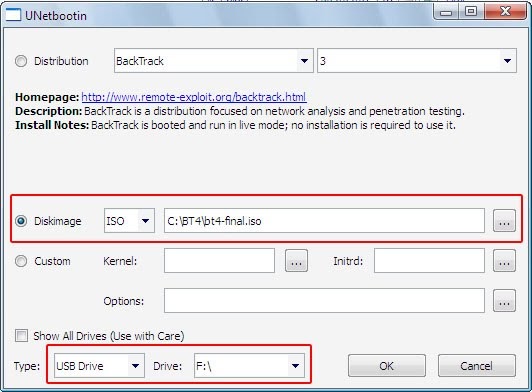Viewport: 532px width, 392px height.
Task: Browse for Initrd file button
Action: [505, 261]
